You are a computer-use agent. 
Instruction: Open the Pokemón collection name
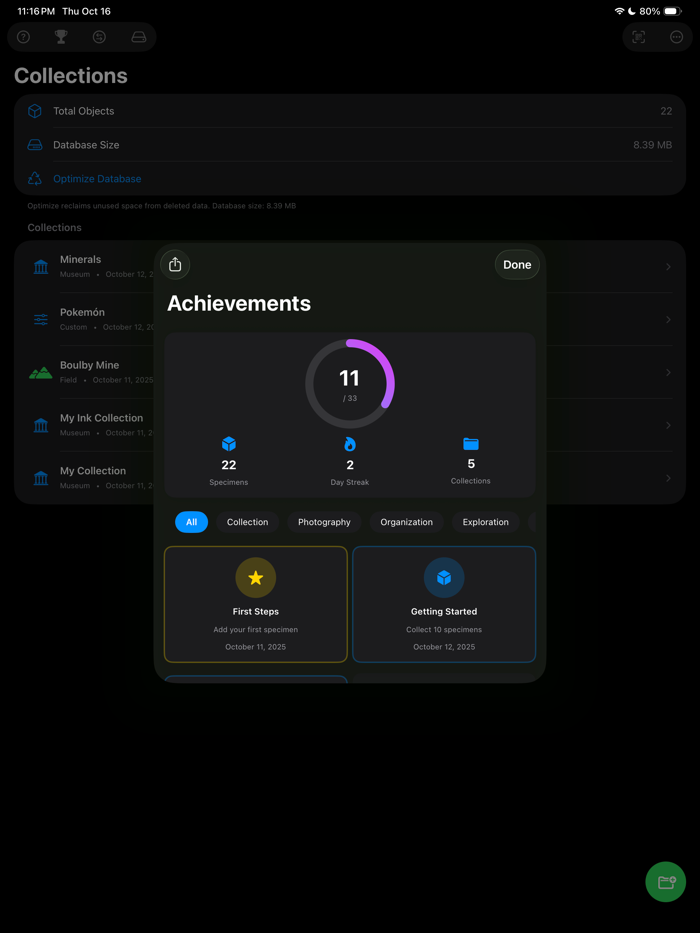click(x=82, y=312)
